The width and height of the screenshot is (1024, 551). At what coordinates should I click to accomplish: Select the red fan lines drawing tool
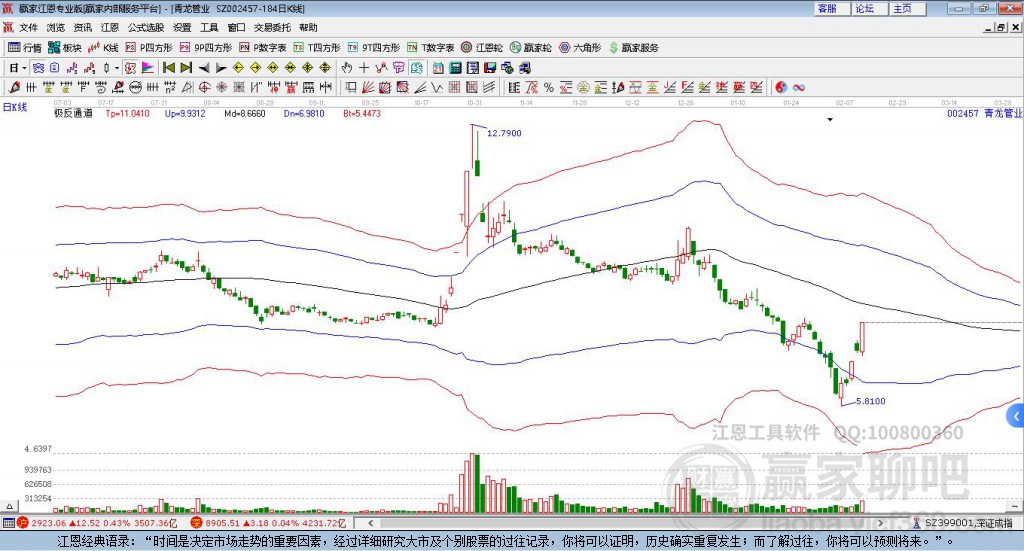(x=368, y=87)
